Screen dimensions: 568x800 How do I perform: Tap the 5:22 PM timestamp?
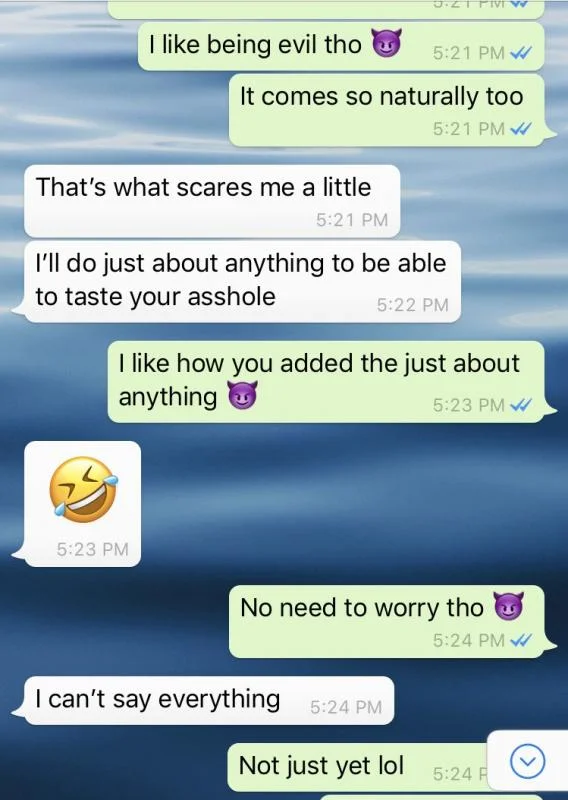(x=412, y=305)
